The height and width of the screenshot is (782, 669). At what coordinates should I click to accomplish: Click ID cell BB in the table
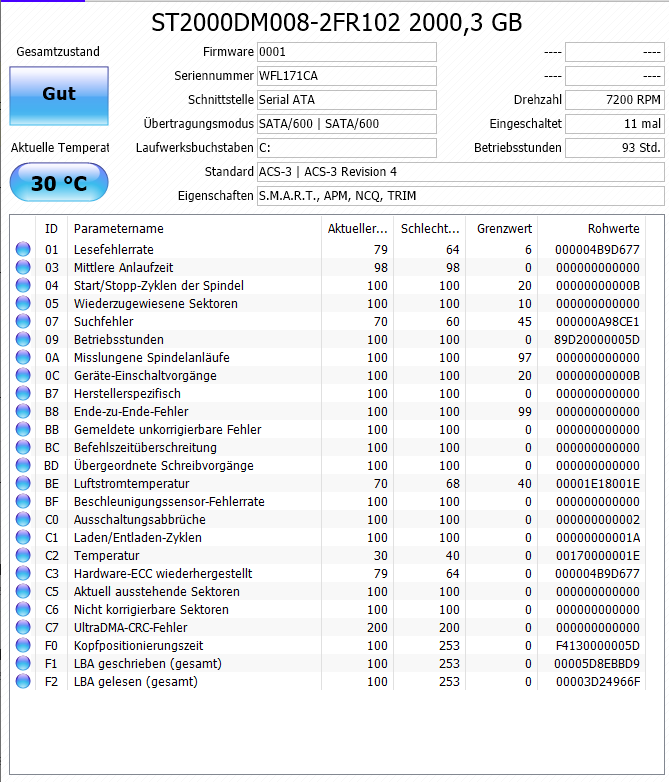pyautogui.click(x=52, y=429)
